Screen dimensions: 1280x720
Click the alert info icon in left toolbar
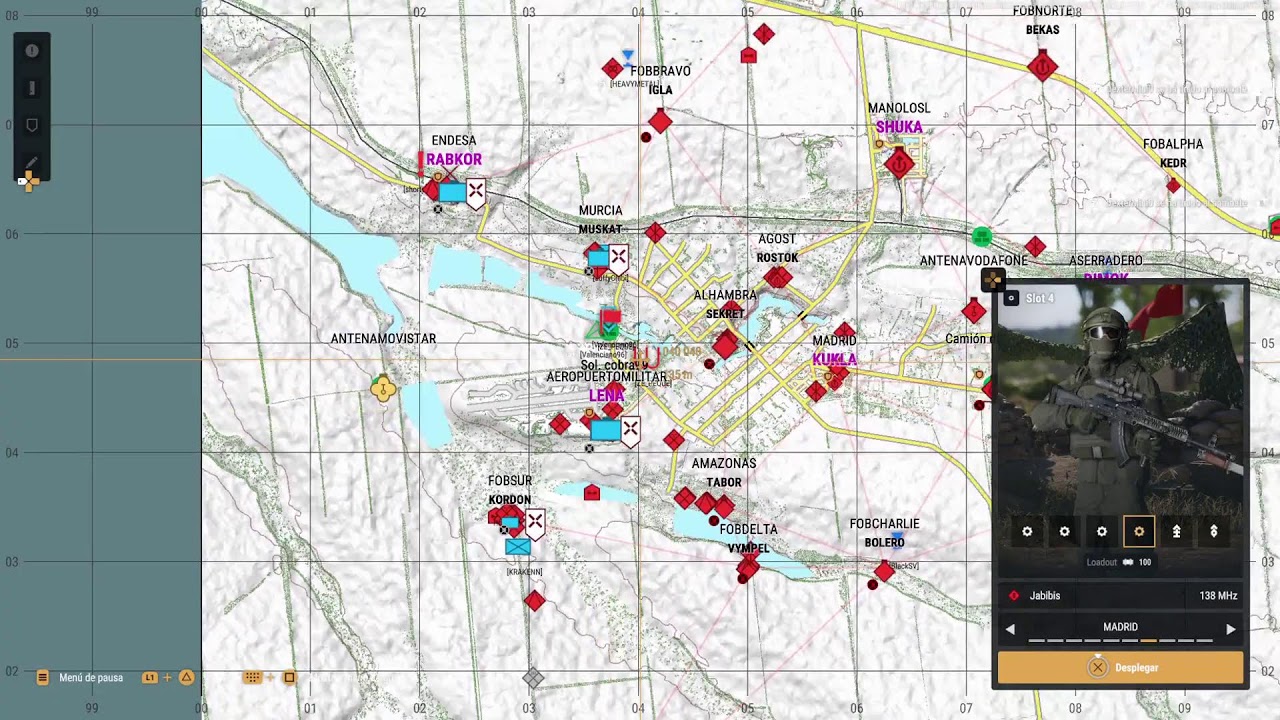[32, 51]
